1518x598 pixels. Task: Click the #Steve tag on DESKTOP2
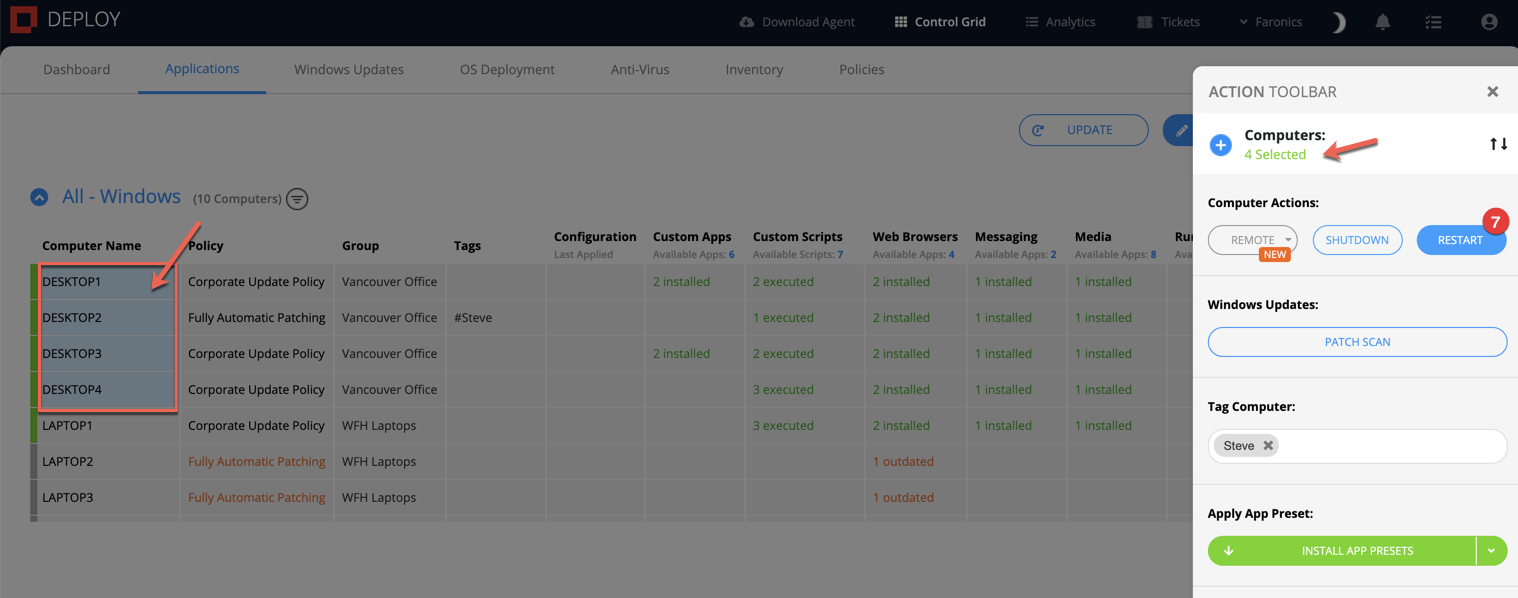pyautogui.click(x=473, y=318)
